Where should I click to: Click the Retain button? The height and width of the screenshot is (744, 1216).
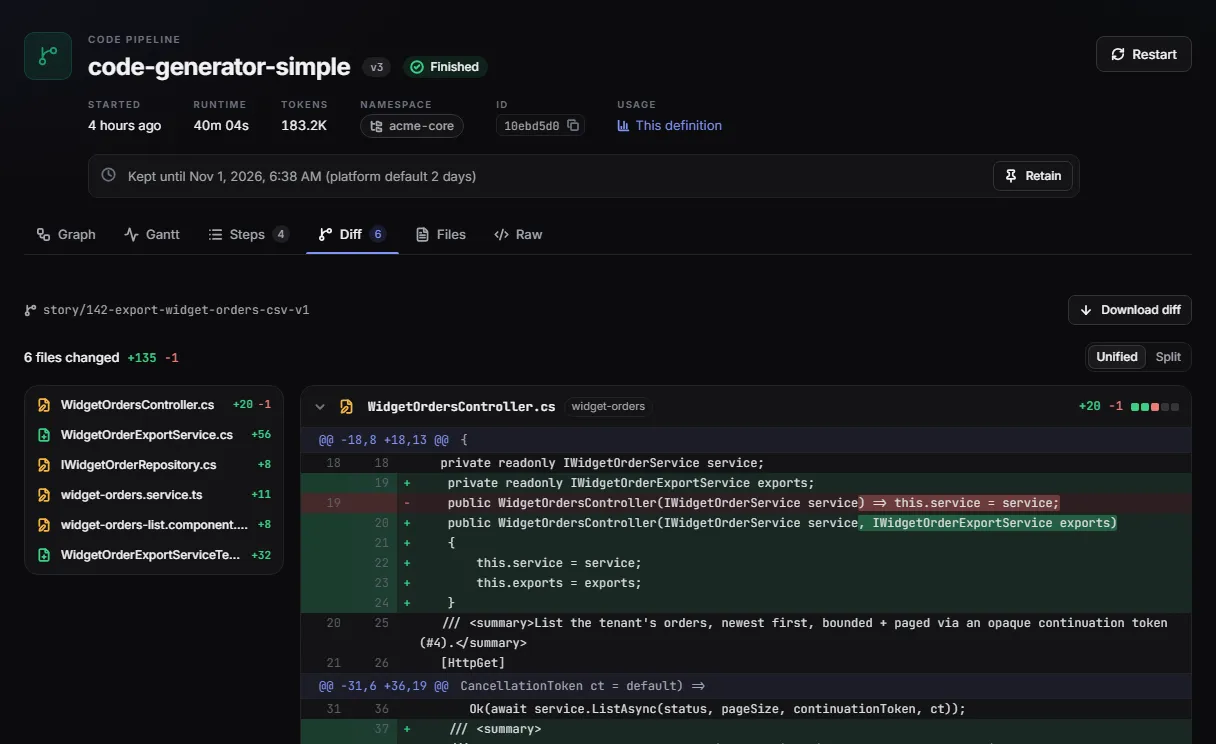1033,176
